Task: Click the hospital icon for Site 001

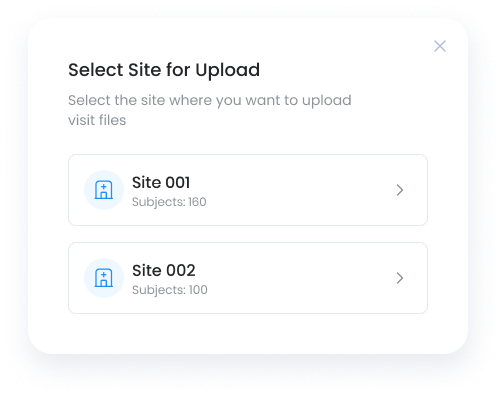Action: [104, 190]
